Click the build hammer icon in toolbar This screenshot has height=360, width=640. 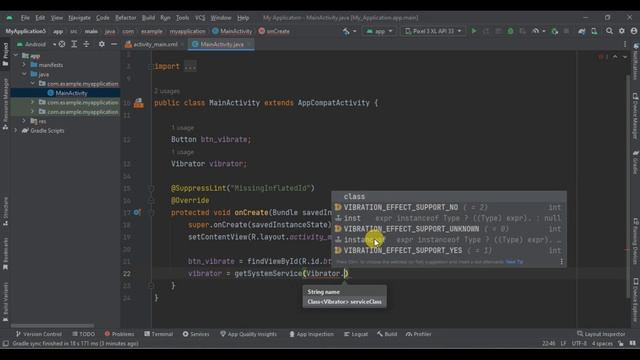pos(346,31)
